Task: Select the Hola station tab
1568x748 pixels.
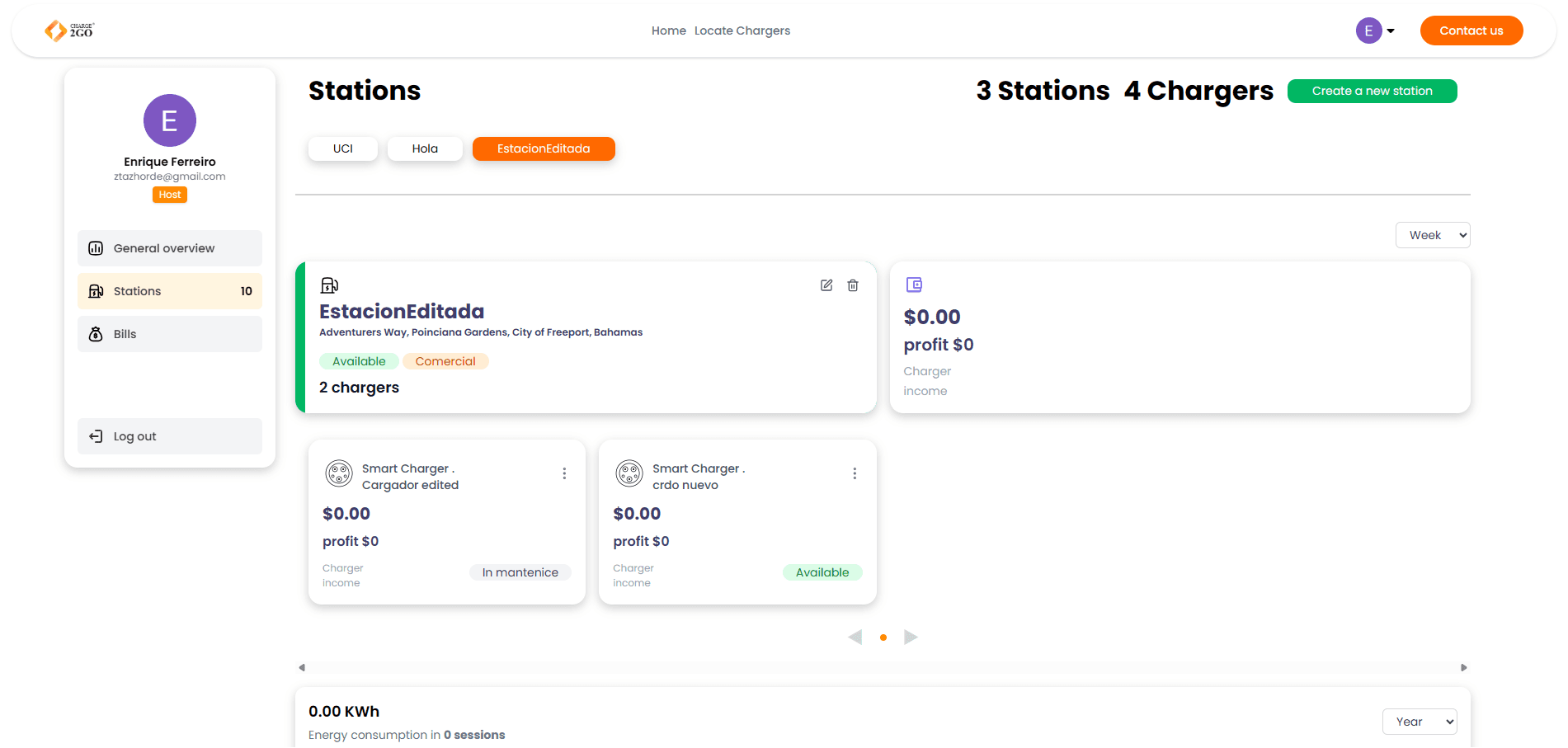Action: 425,148
